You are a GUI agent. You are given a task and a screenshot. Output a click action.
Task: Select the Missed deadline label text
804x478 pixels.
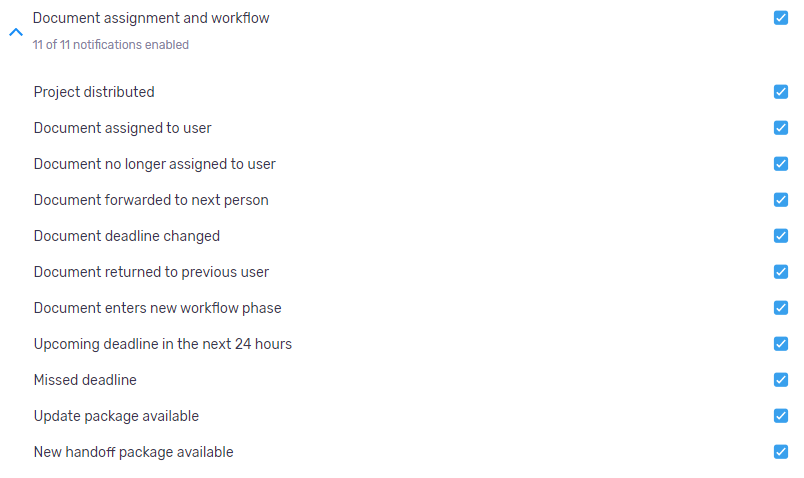pos(85,380)
